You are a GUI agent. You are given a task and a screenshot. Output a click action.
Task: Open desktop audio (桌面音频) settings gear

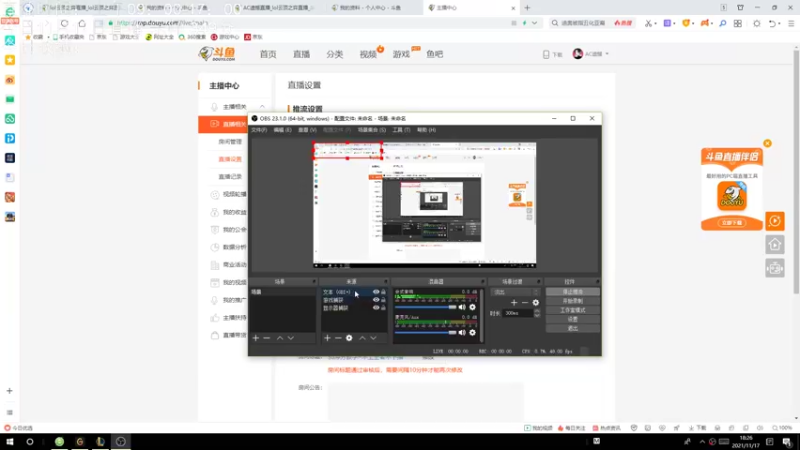pyautogui.click(x=472, y=307)
